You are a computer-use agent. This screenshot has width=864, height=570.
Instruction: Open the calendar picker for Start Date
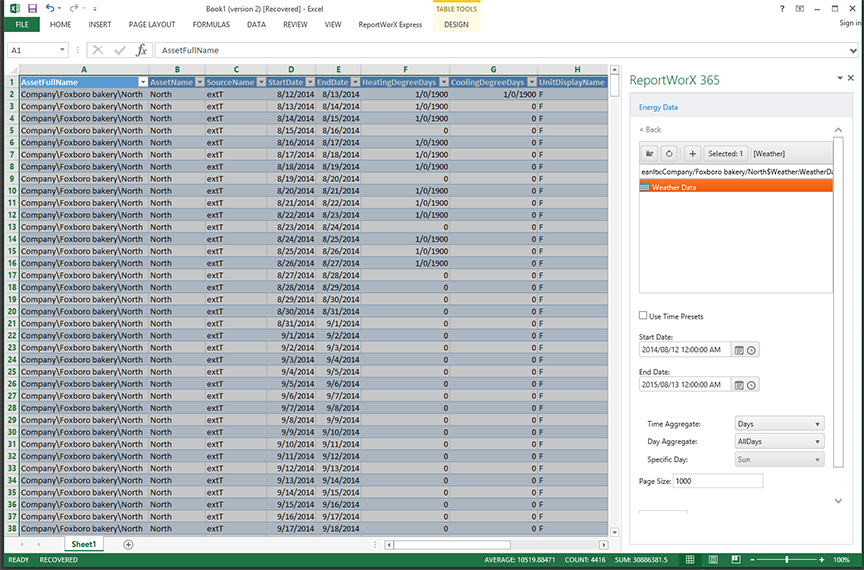click(x=739, y=350)
